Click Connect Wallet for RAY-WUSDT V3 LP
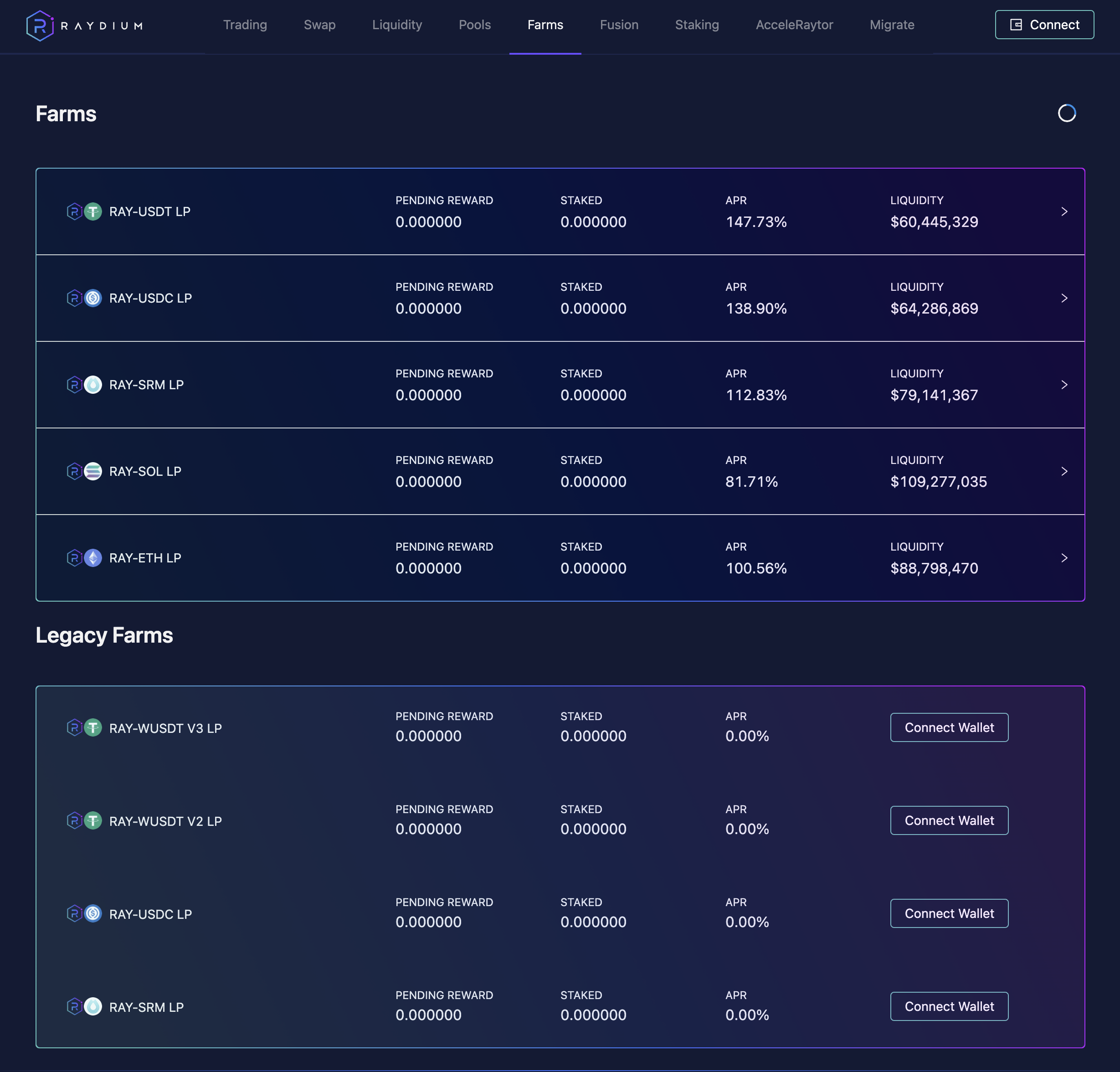The width and height of the screenshot is (1120, 1072). click(949, 727)
